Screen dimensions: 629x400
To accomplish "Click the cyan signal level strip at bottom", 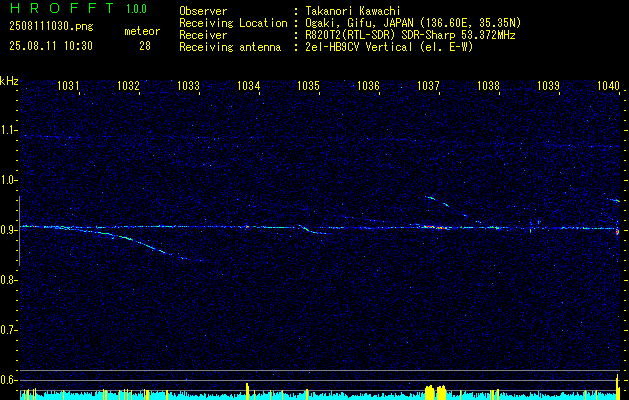I will [321, 396].
